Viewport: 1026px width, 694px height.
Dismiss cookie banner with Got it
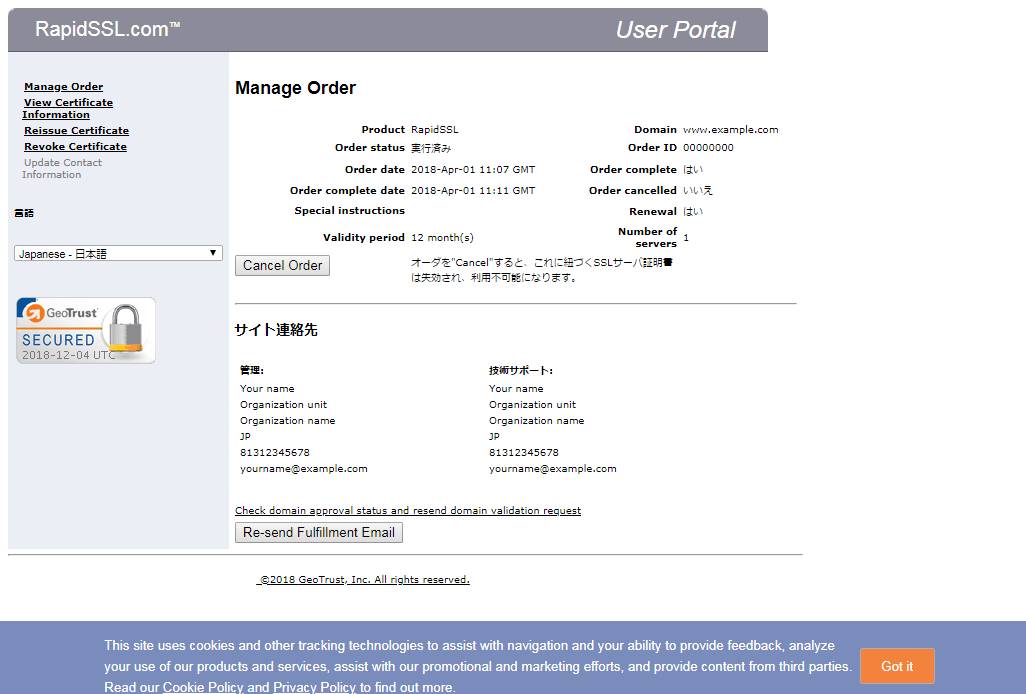(897, 666)
